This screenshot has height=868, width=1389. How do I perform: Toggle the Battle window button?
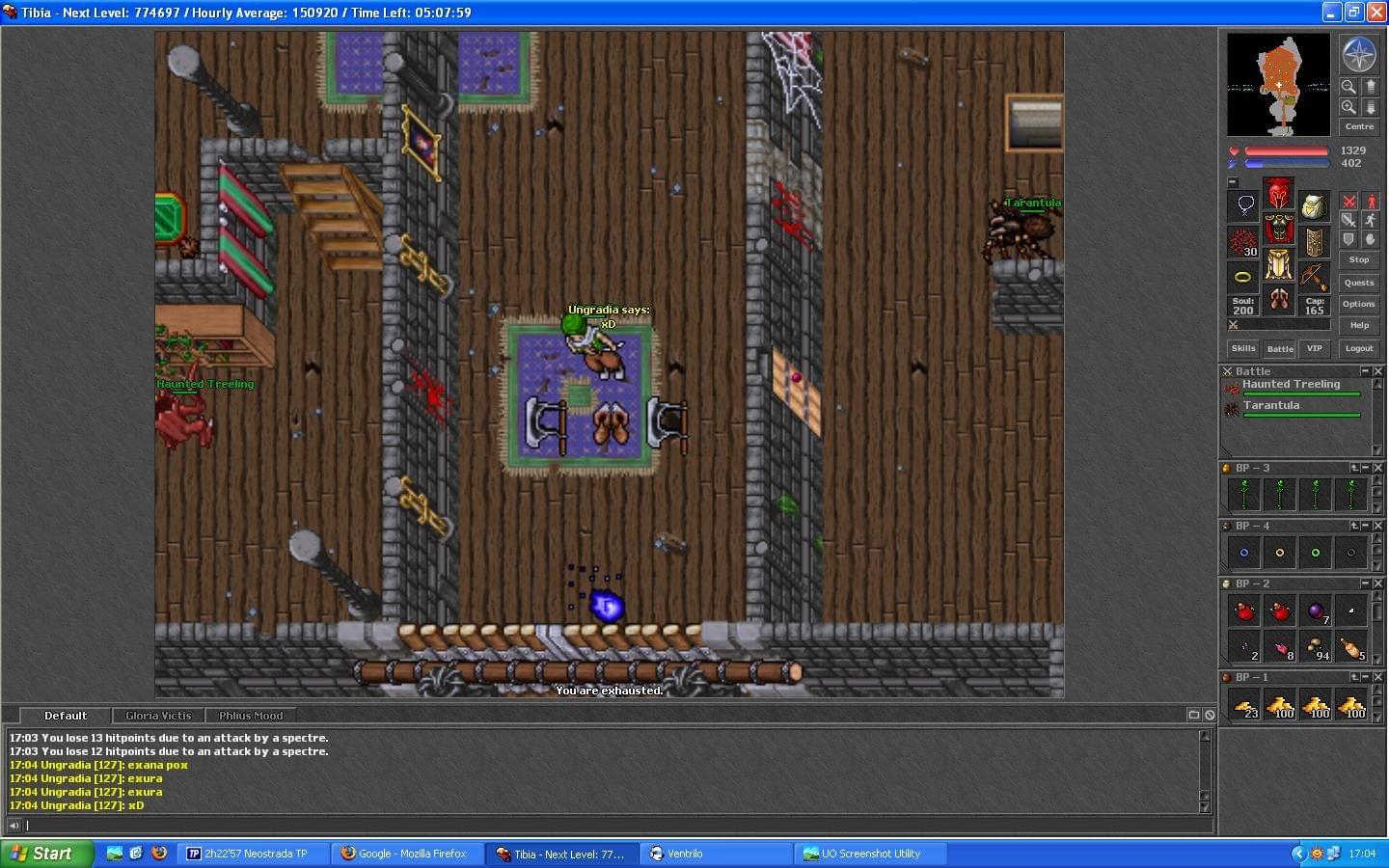(1280, 348)
